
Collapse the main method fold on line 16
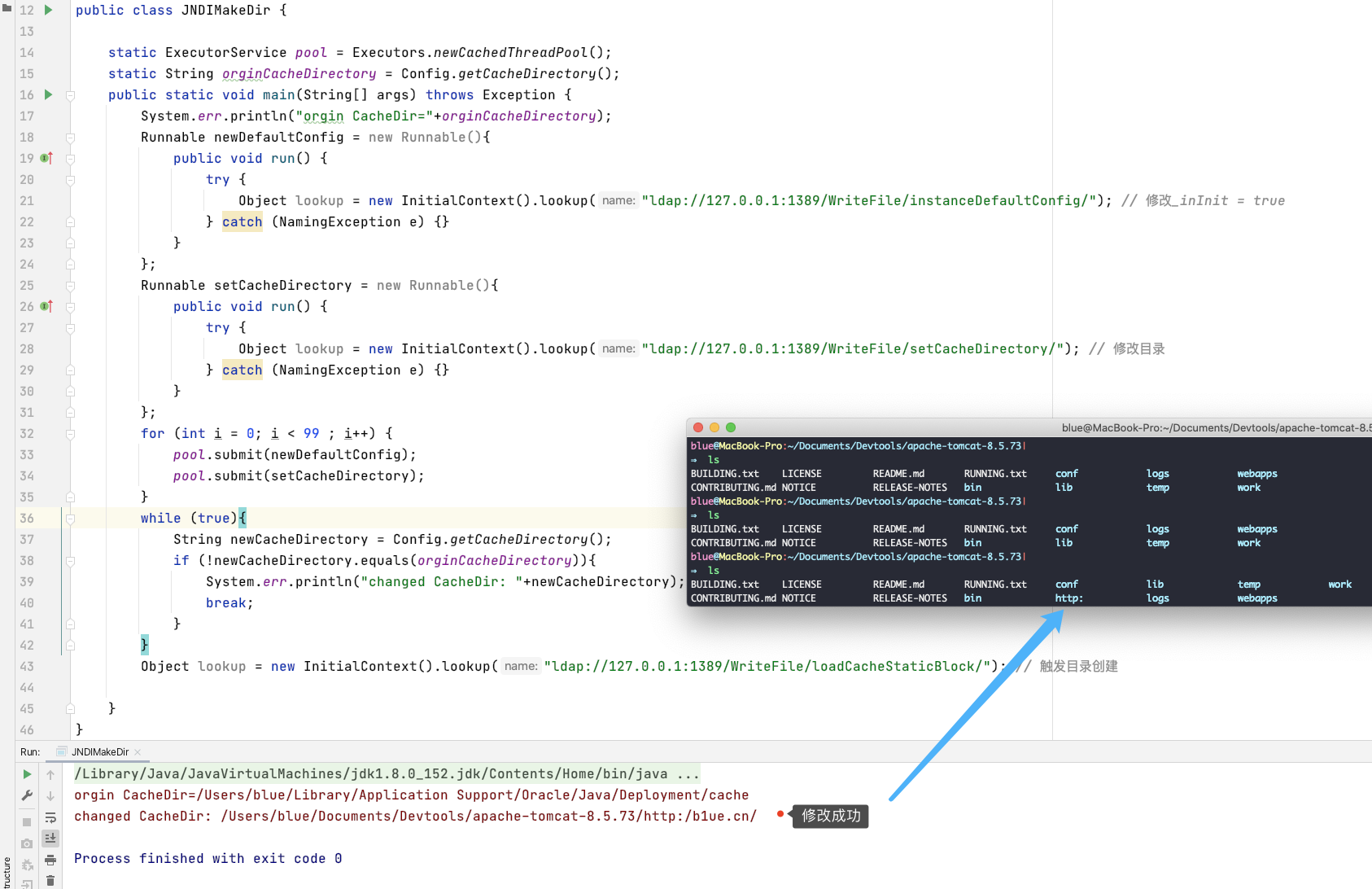coord(71,95)
